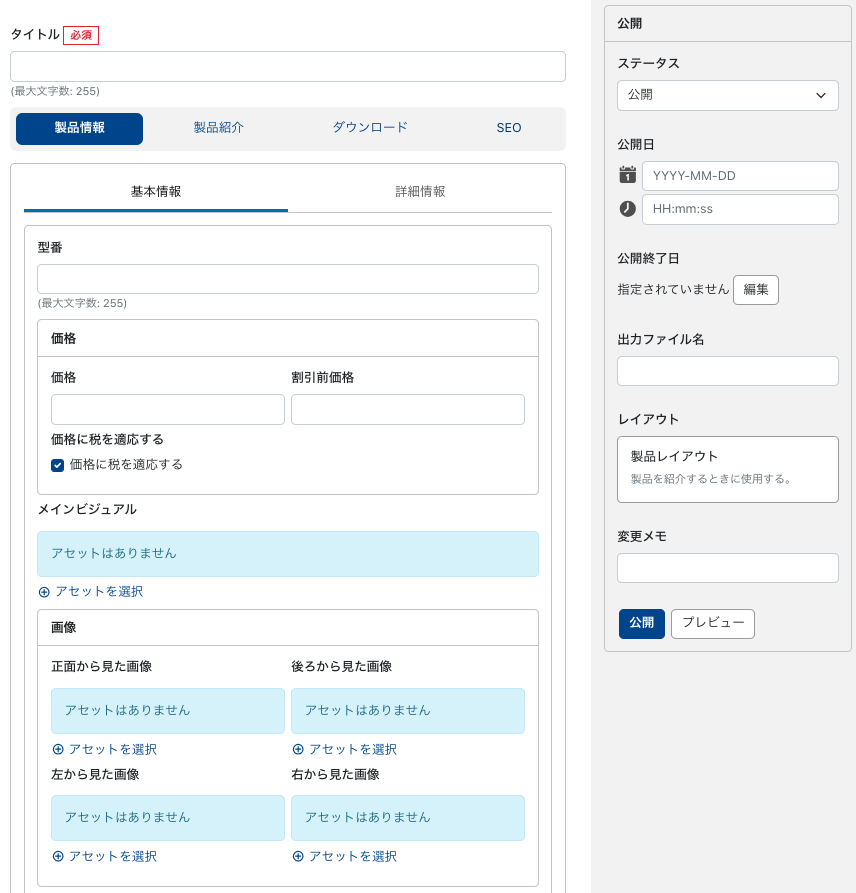Click the clock icon beside the time field
The width and height of the screenshot is (856, 893).
coord(627,209)
